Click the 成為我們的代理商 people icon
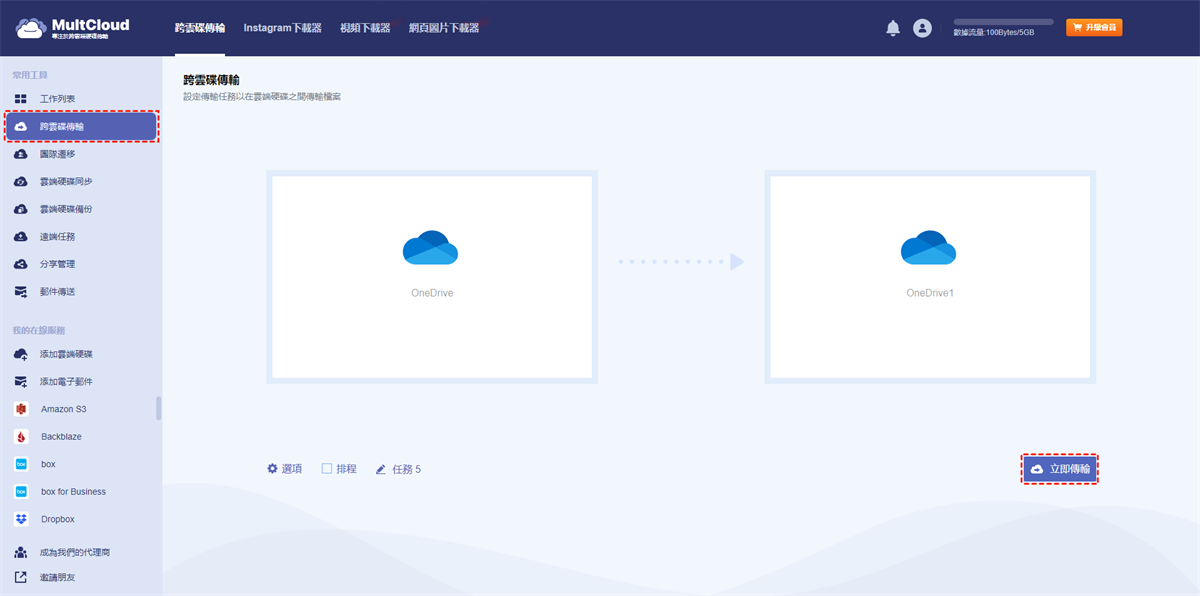The height and width of the screenshot is (596, 1200). tap(21, 552)
